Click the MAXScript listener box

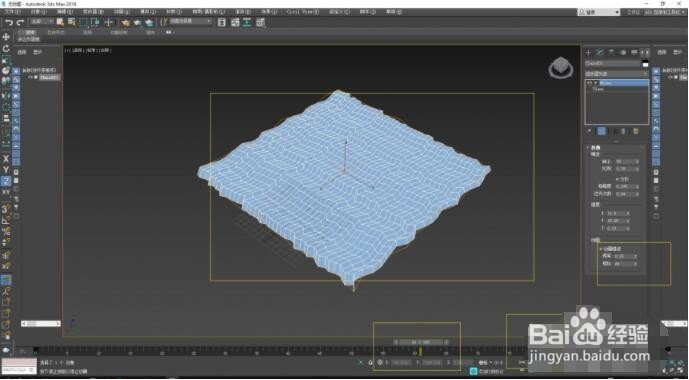pos(19,366)
